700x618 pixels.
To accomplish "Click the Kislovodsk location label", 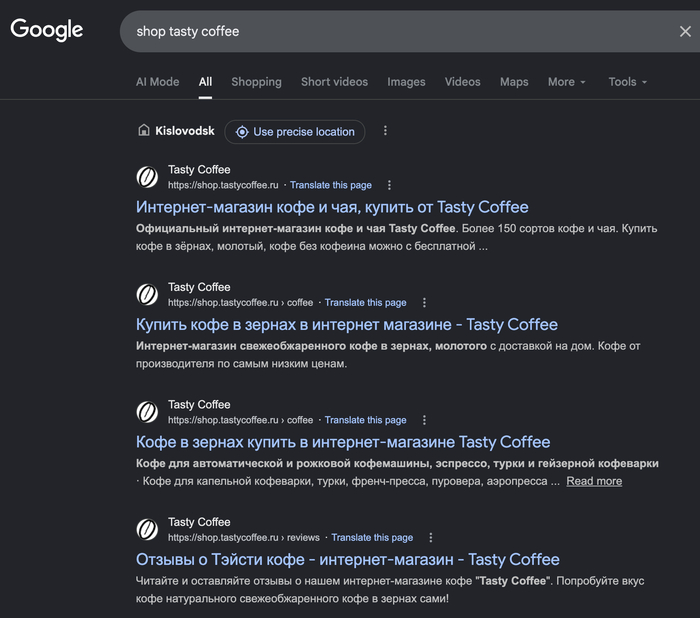I will [185, 131].
